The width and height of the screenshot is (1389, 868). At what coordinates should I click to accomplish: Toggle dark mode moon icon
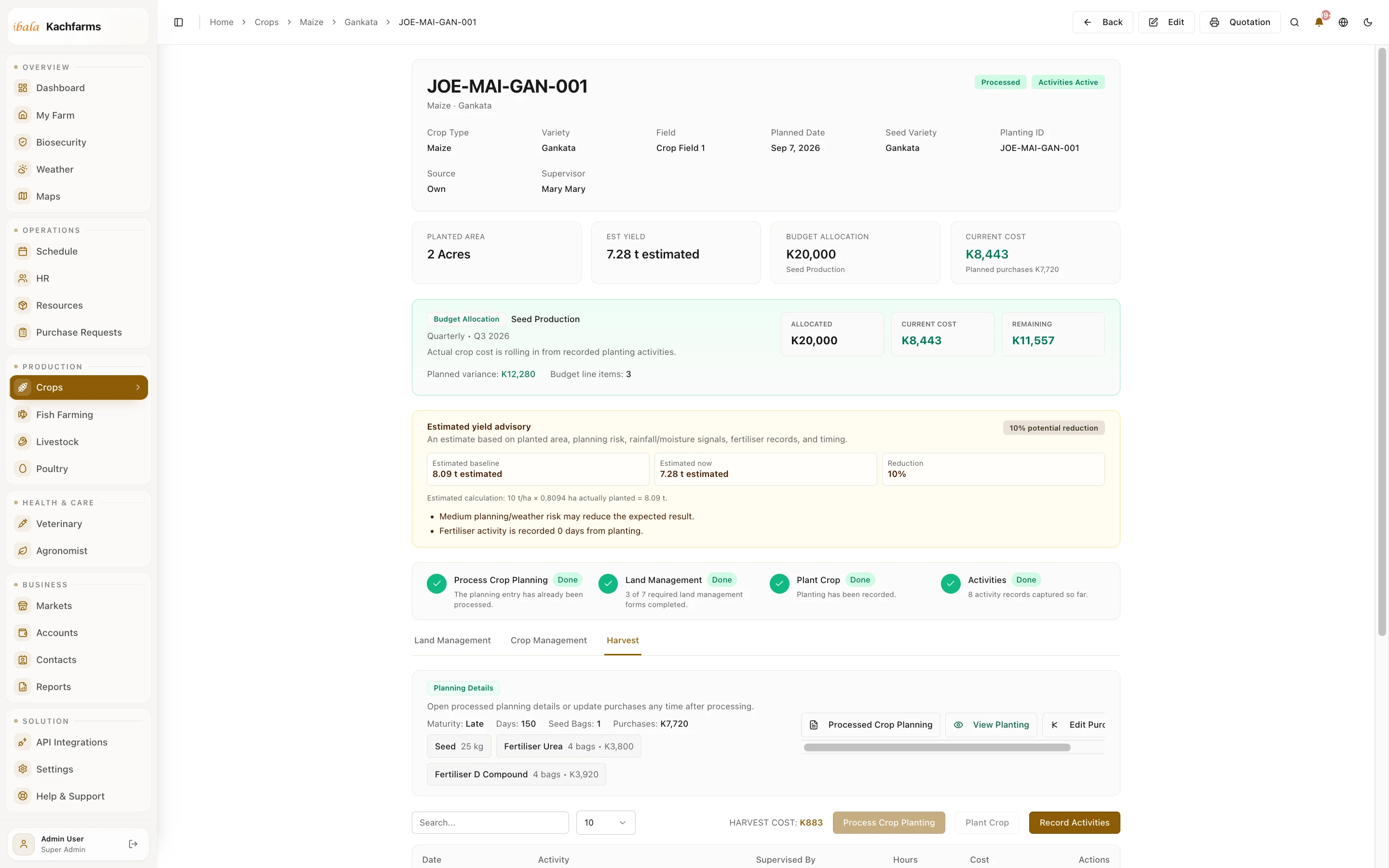coord(1368,22)
